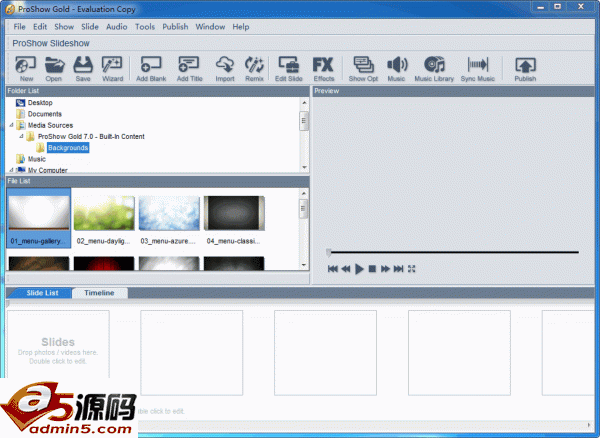
Task: Open the Slide menu
Action: click(90, 27)
